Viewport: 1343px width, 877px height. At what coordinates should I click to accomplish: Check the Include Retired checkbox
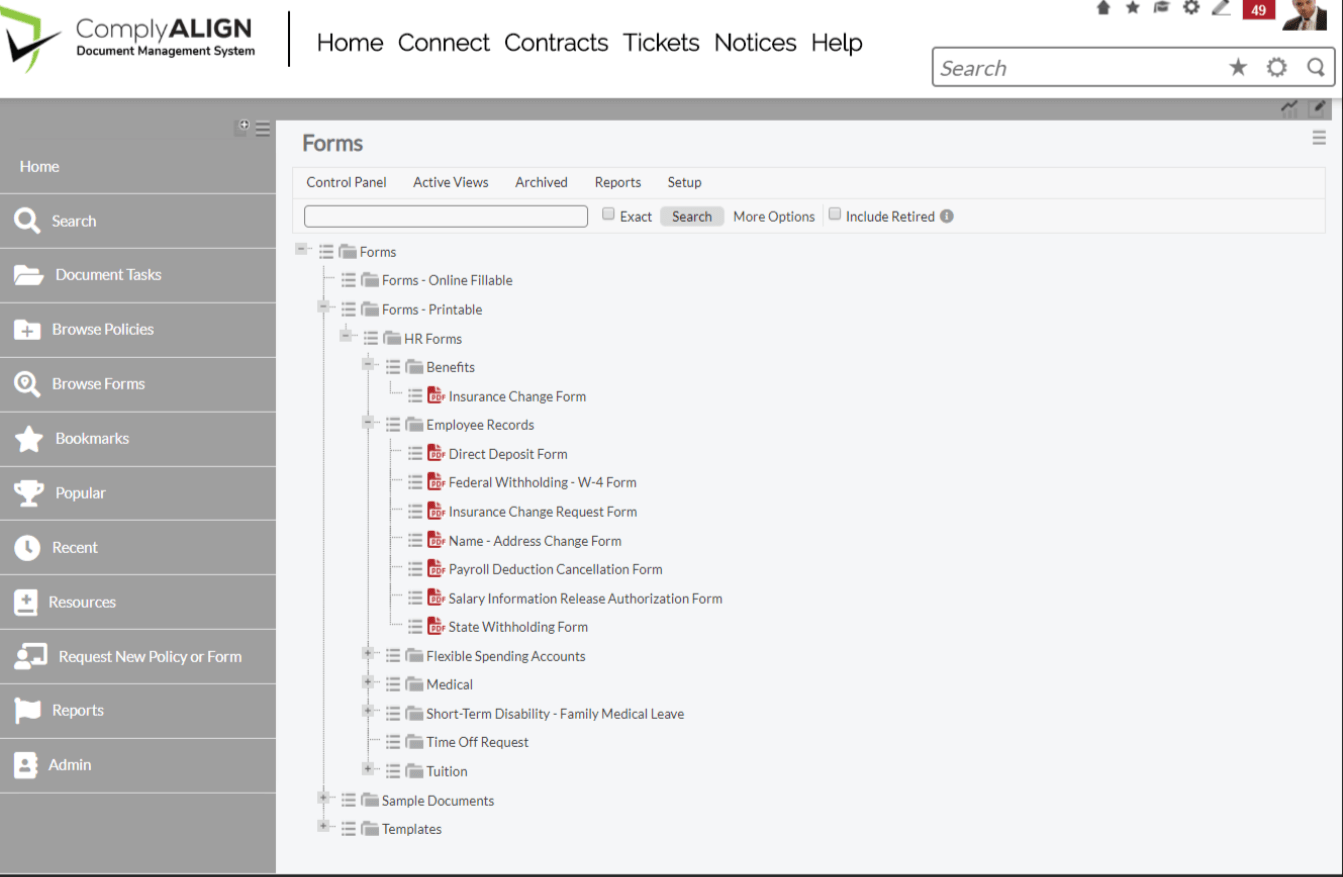coord(835,215)
